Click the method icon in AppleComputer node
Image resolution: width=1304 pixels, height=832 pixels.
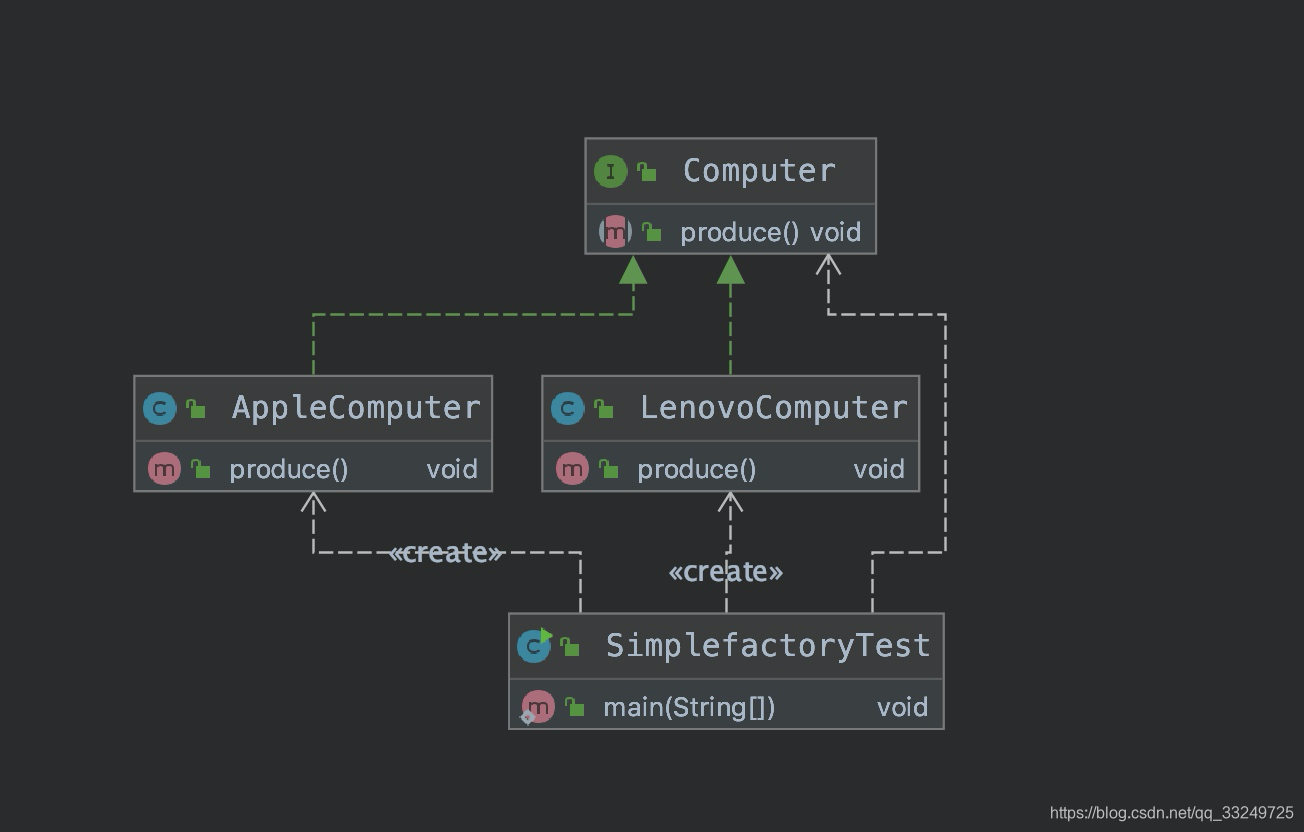pos(164,469)
